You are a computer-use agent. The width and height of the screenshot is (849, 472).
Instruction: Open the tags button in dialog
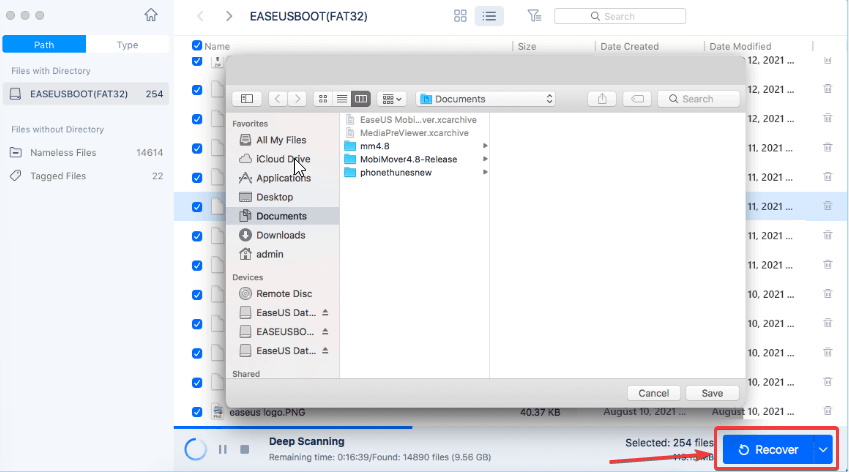coord(637,99)
